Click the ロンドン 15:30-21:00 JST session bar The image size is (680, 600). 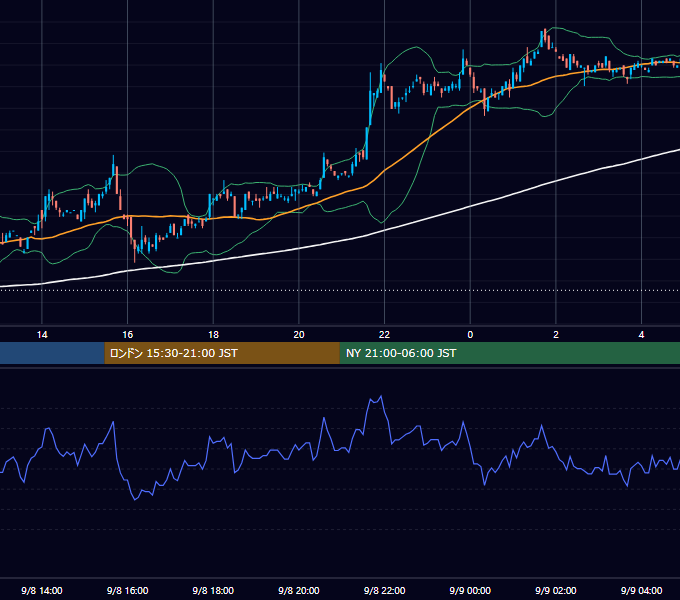222,353
